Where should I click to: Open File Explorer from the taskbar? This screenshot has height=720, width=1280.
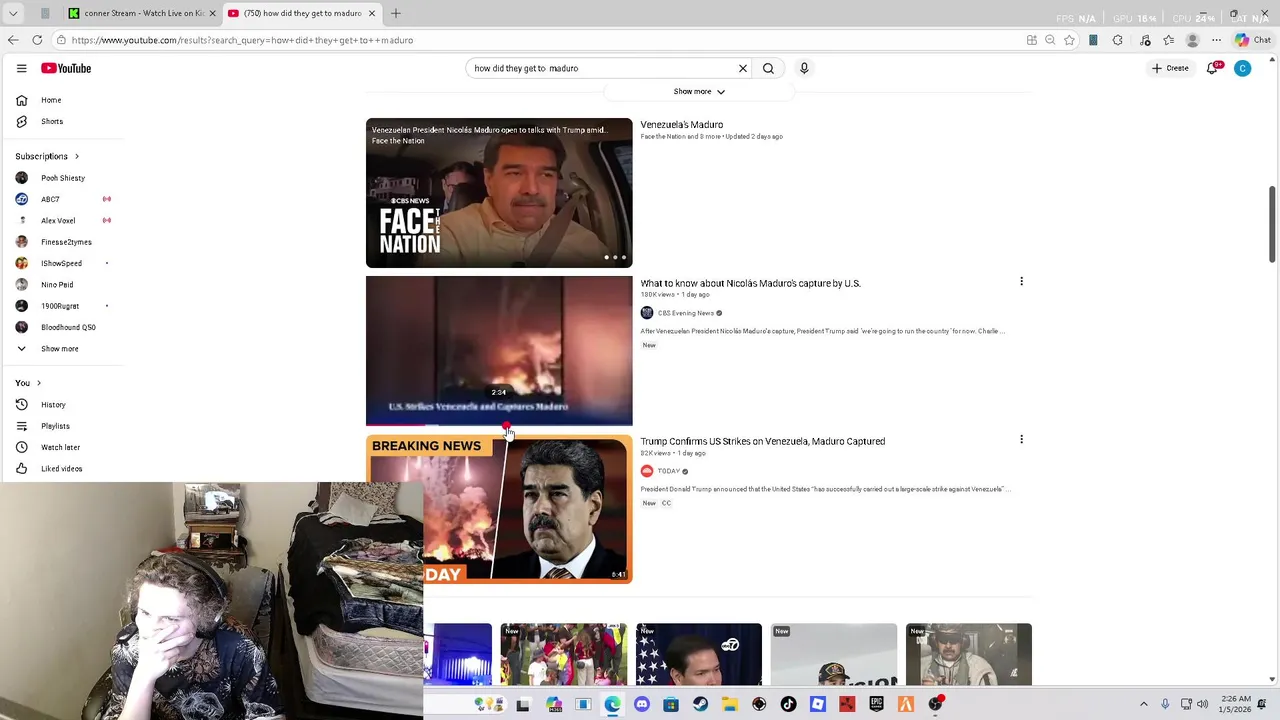tap(730, 704)
